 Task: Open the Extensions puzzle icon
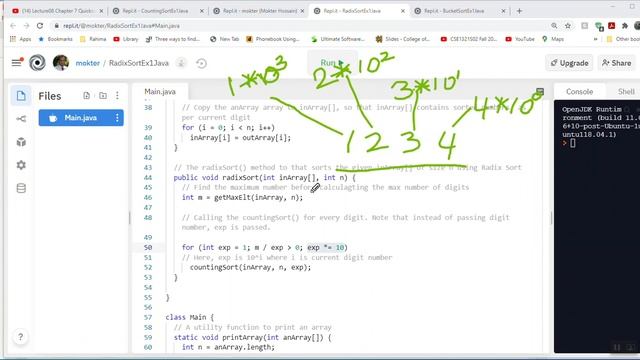624,26
